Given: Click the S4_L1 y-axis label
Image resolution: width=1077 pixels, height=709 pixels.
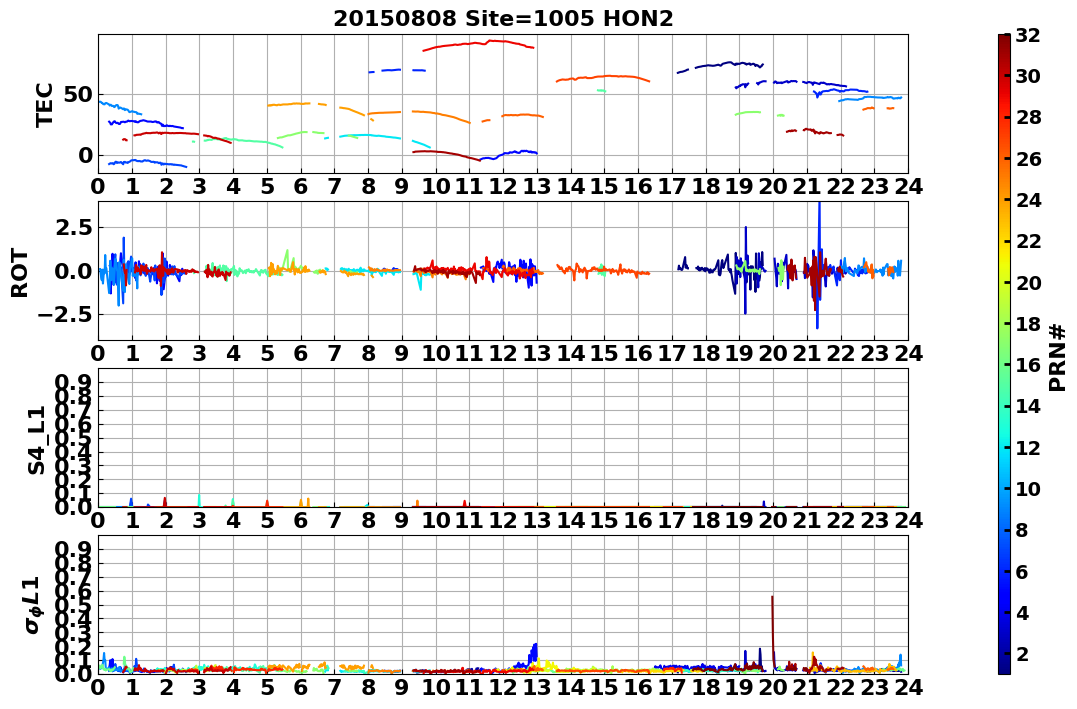Looking at the screenshot, I should pos(37,440).
